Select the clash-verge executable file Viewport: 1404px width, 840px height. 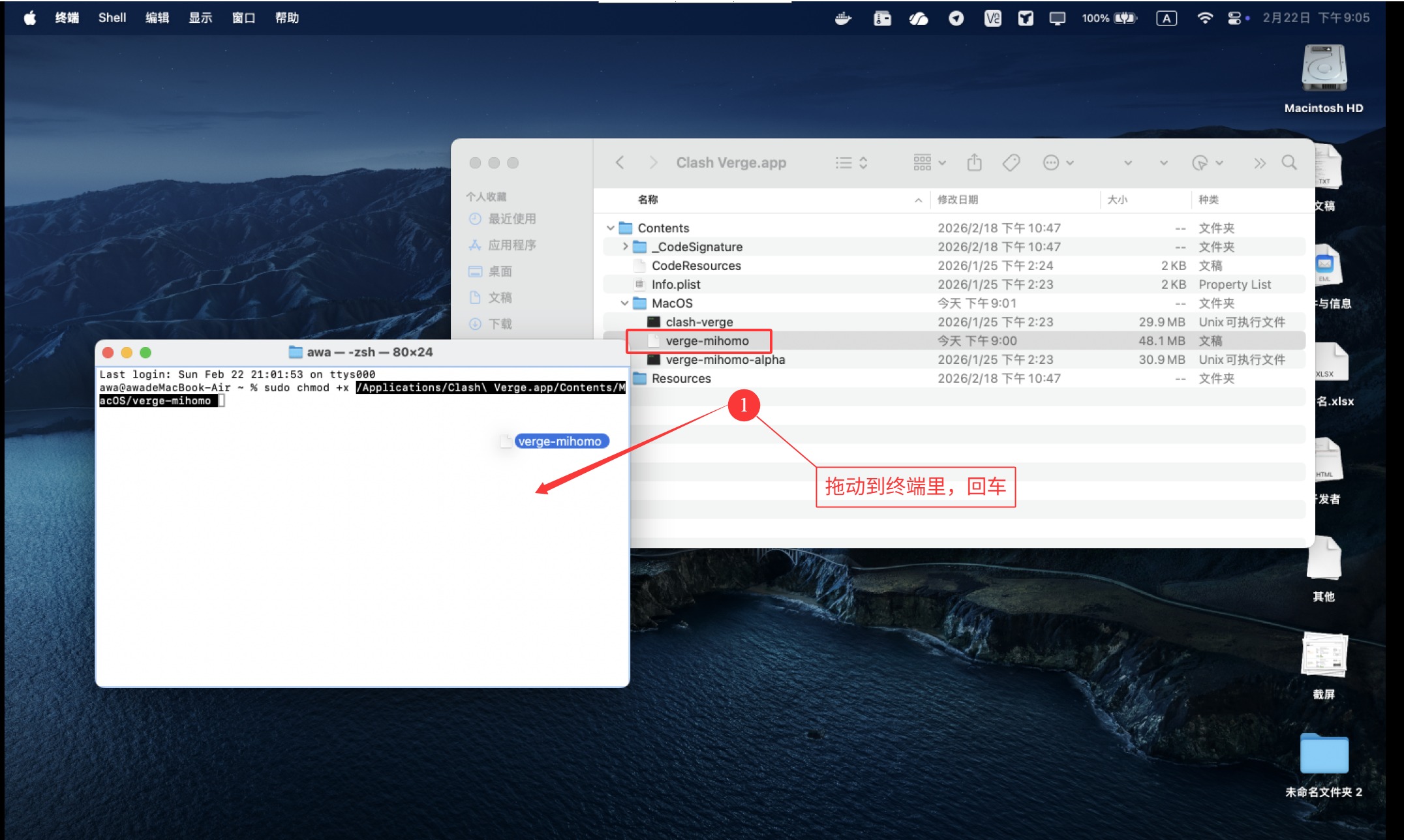pos(954,322)
